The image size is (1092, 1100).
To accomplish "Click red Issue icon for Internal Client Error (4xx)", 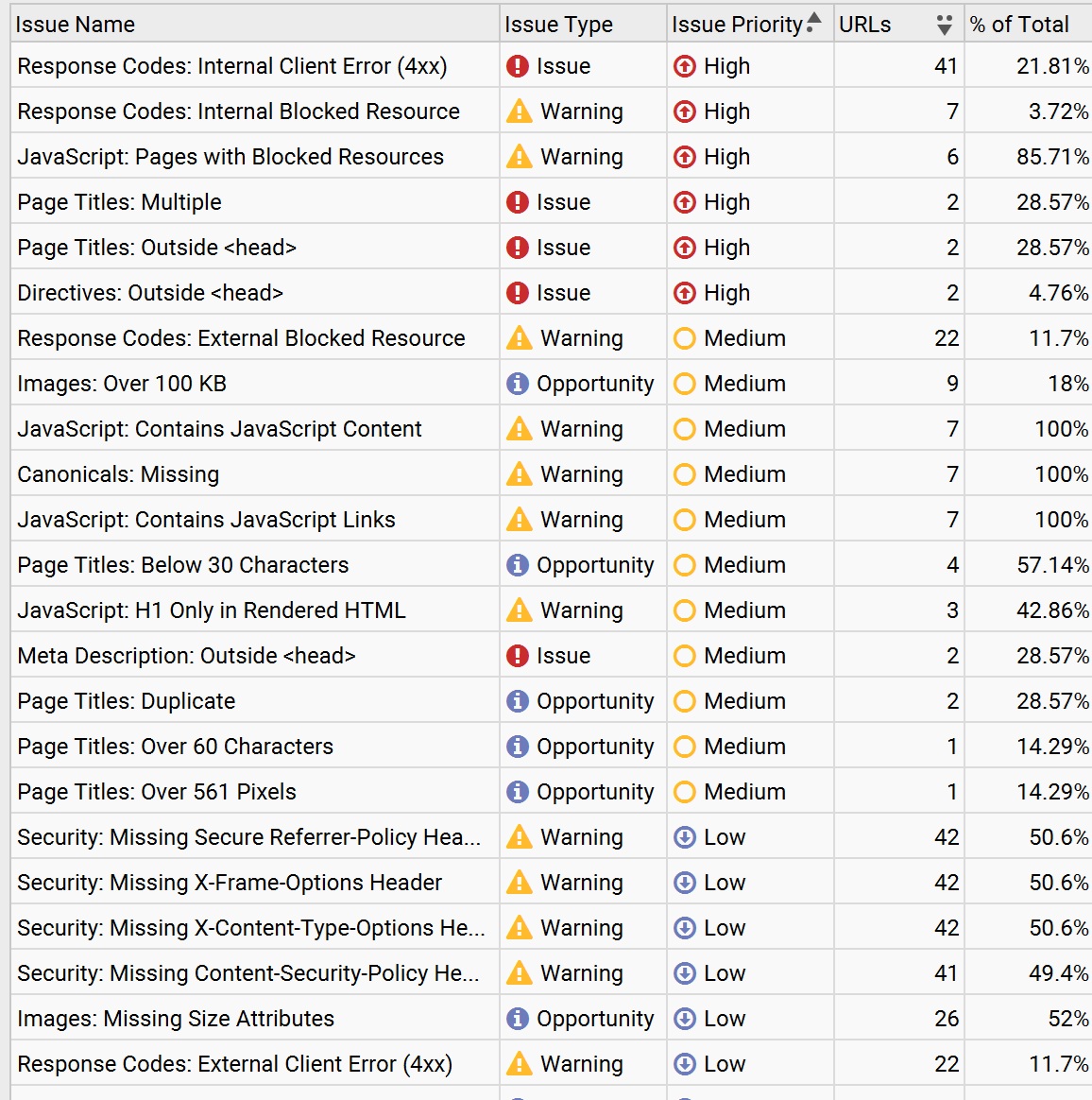I will pyautogui.click(x=517, y=66).
